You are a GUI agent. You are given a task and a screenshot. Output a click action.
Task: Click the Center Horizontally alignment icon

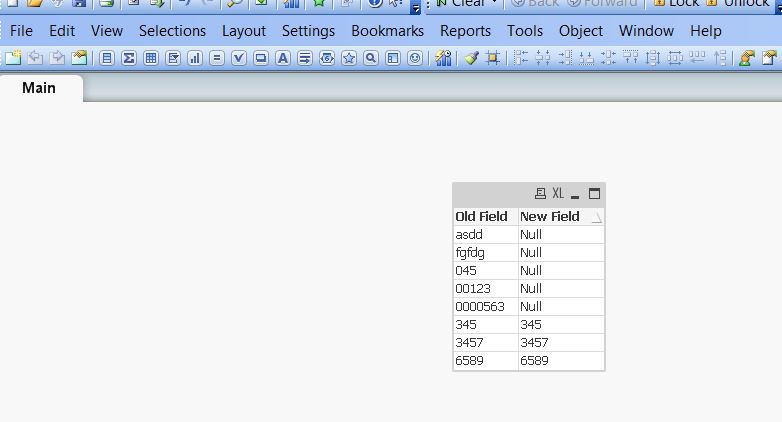click(x=543, y=58)
